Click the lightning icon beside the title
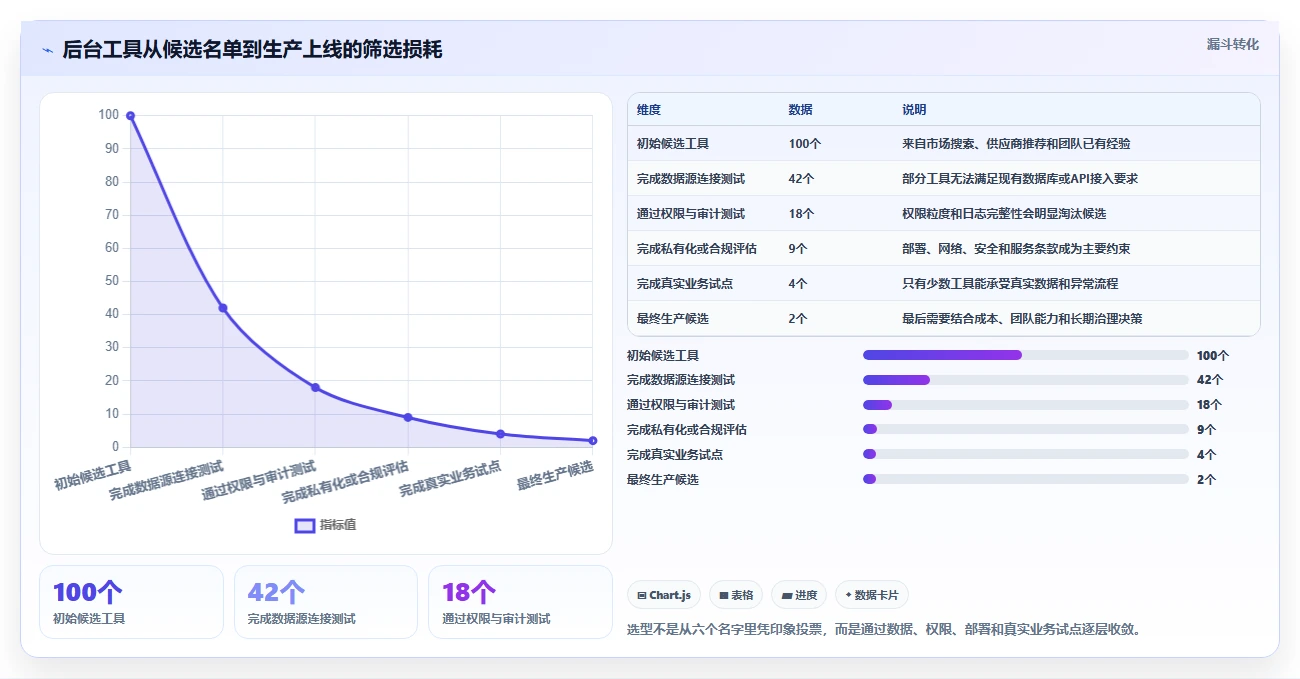This screenshot has width=1300, height=679. (48, 50)
